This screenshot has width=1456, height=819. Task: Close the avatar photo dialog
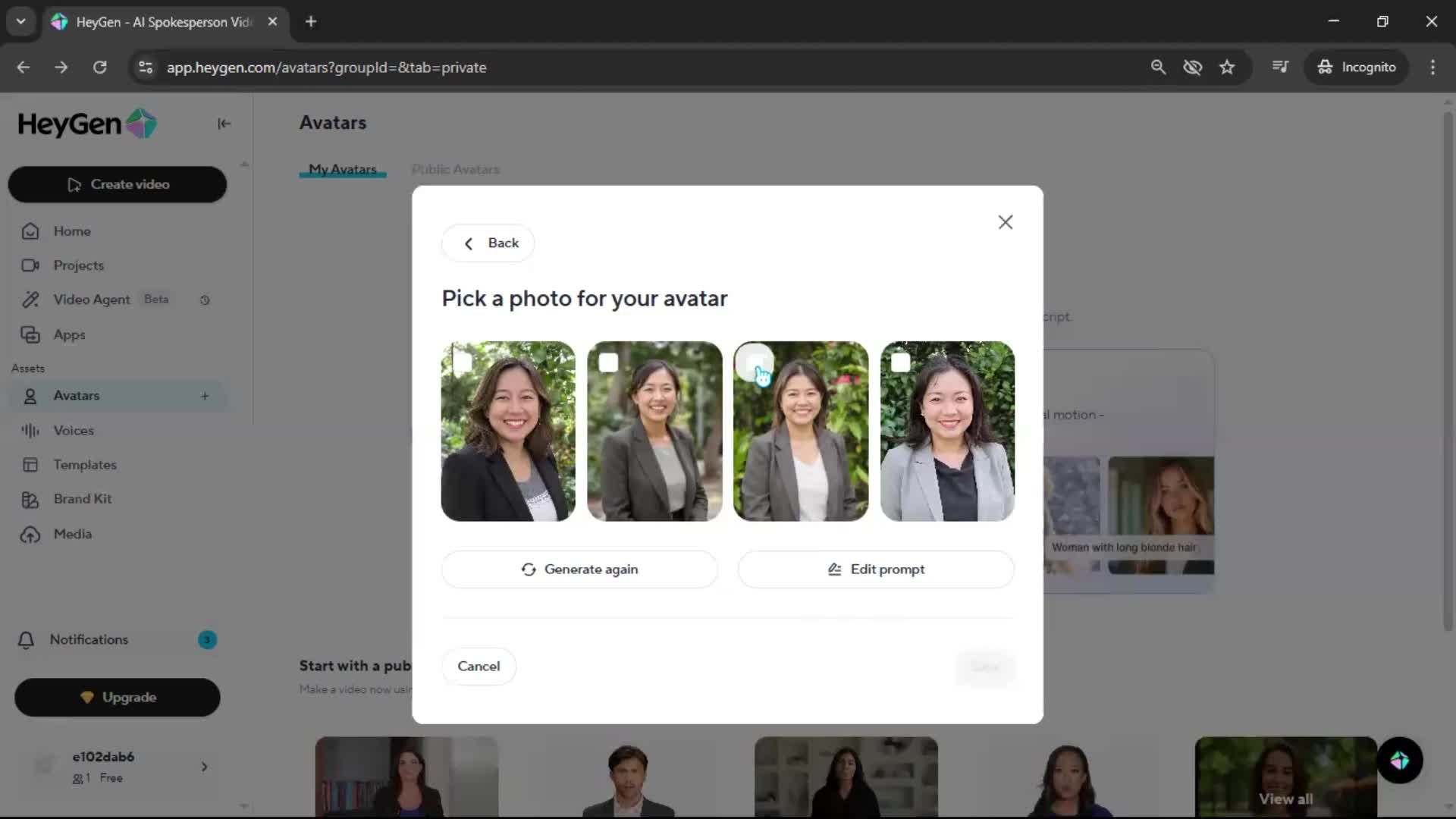coord(1005,222)
